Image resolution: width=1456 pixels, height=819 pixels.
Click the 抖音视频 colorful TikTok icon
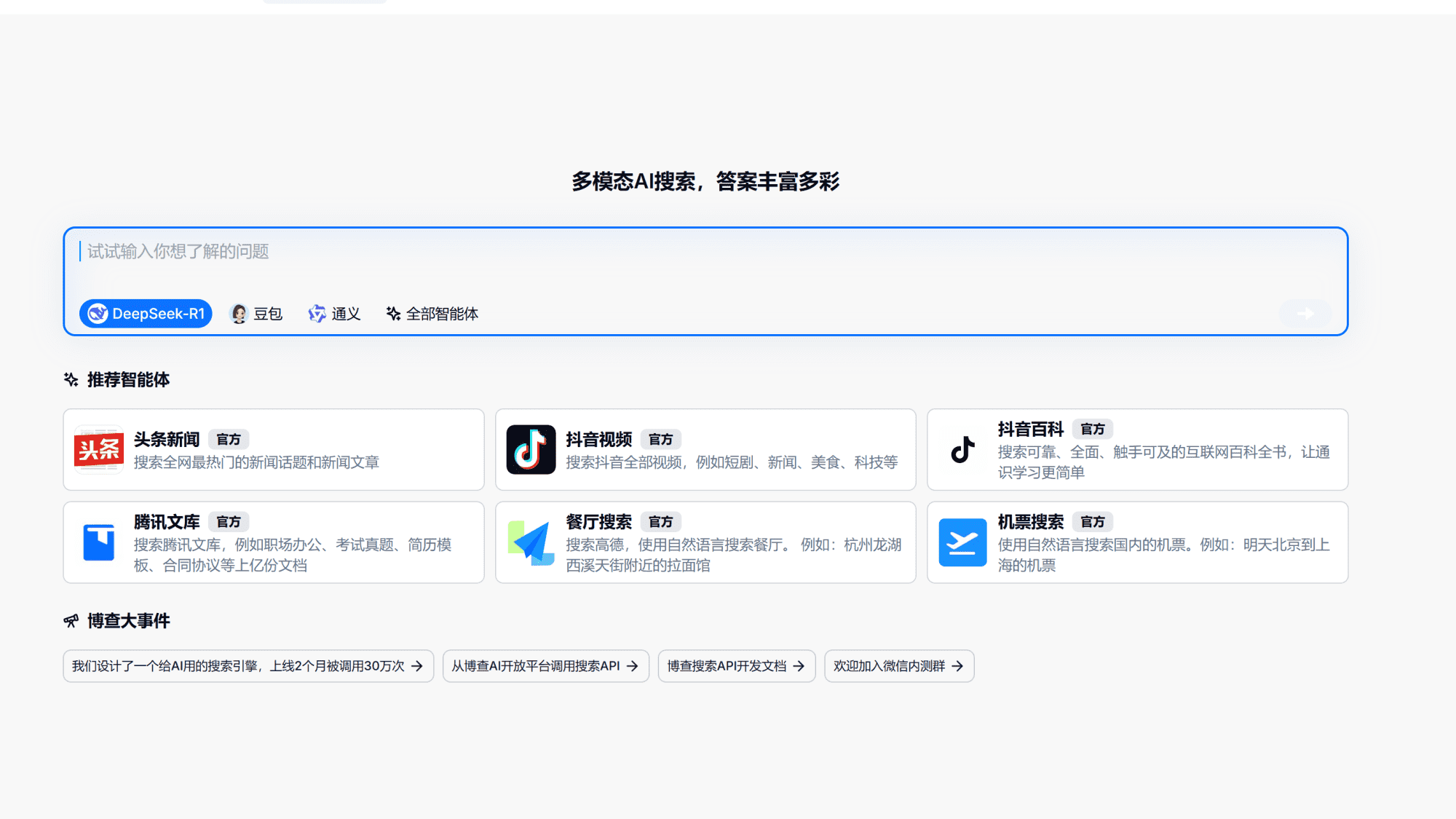(531, 450)
